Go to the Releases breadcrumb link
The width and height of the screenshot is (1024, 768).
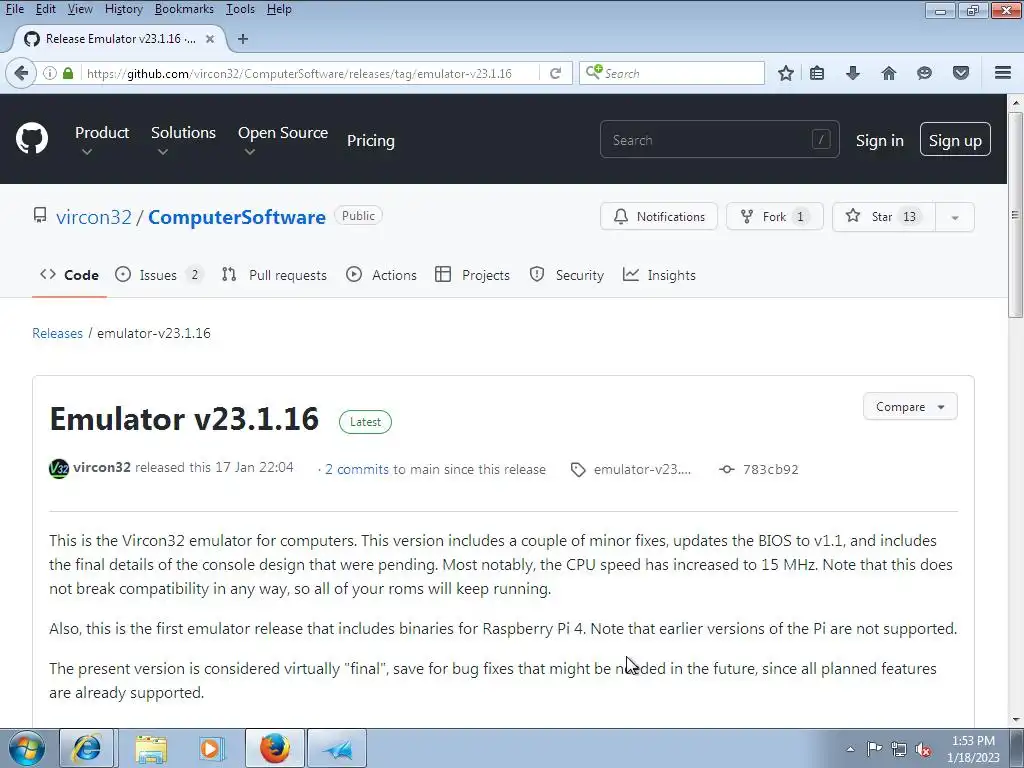pyautogui.click(x=57, y=333)
